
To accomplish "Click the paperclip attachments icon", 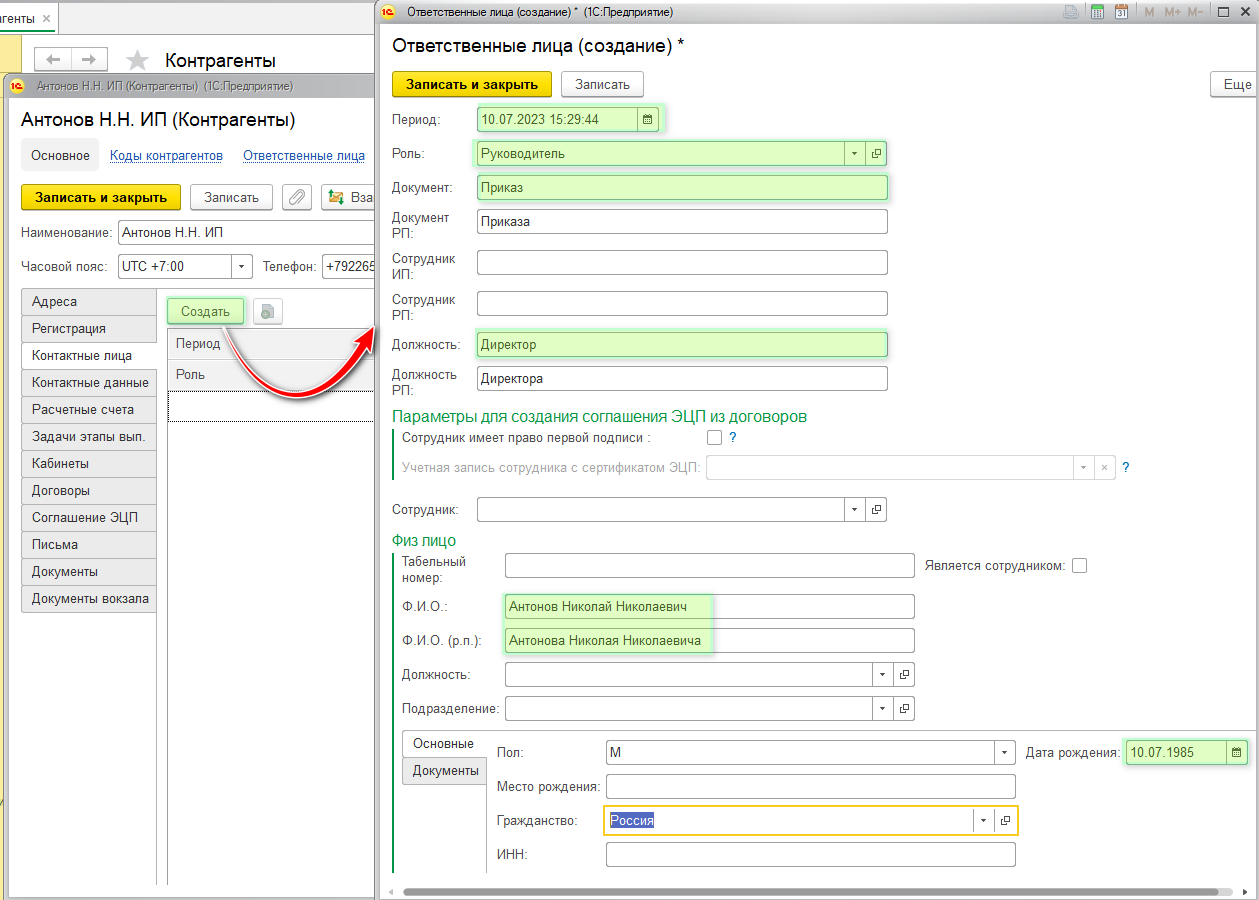I will 297,197.
